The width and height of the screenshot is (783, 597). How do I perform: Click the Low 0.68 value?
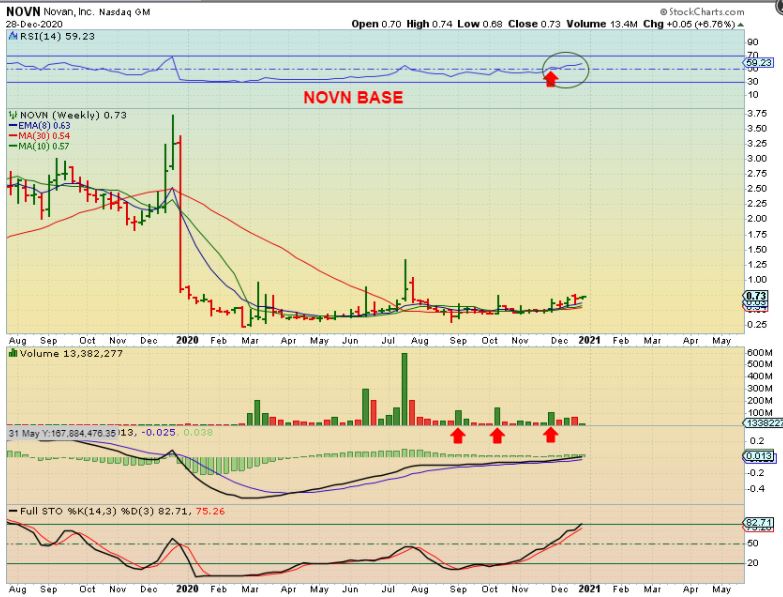(x=480, y=24)
